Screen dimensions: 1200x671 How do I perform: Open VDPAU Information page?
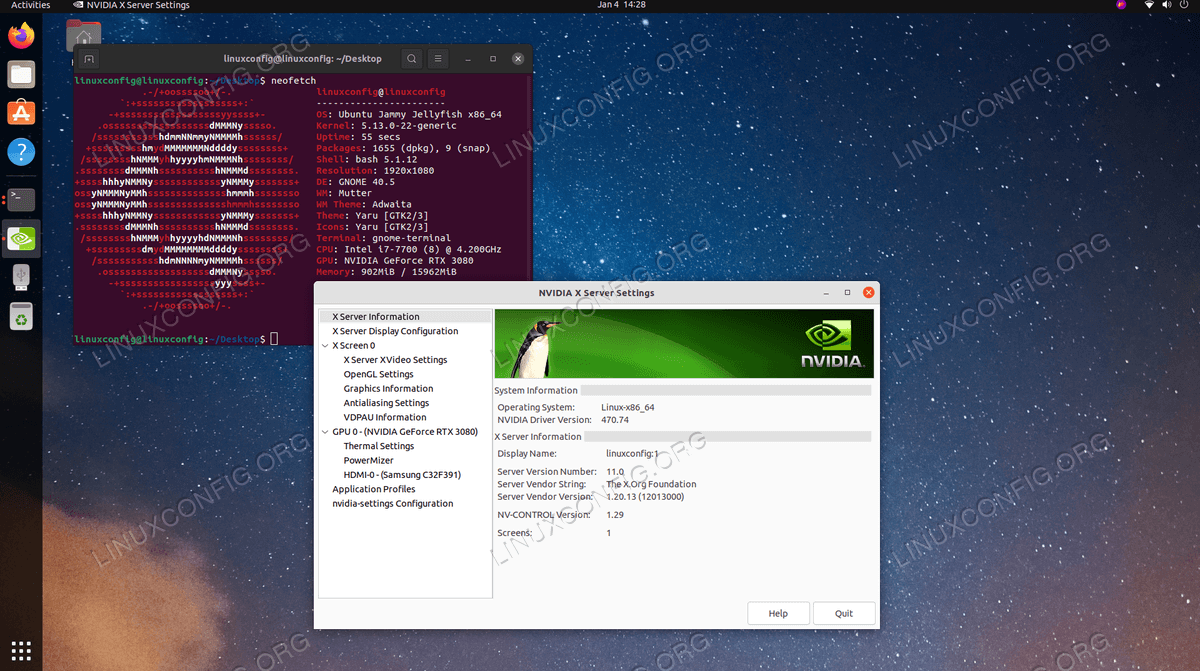click(x=385, y=417)
